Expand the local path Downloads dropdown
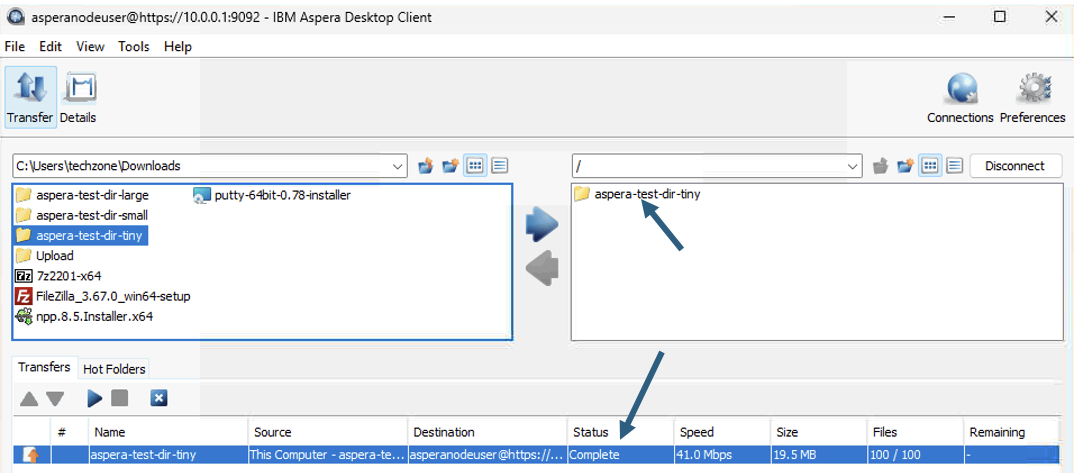The height and width of the screenshot is (473, 1074). tap(398, 166)
